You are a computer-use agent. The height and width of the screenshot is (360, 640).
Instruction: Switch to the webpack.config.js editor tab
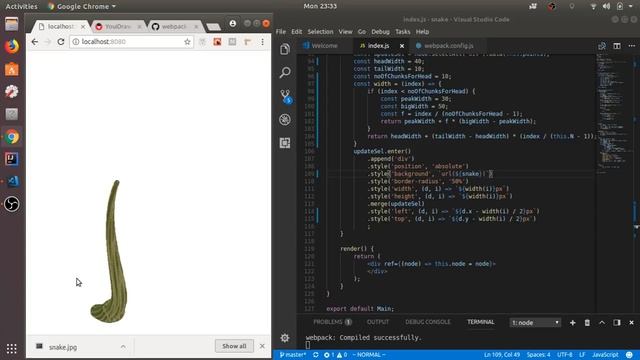(448, 46)
